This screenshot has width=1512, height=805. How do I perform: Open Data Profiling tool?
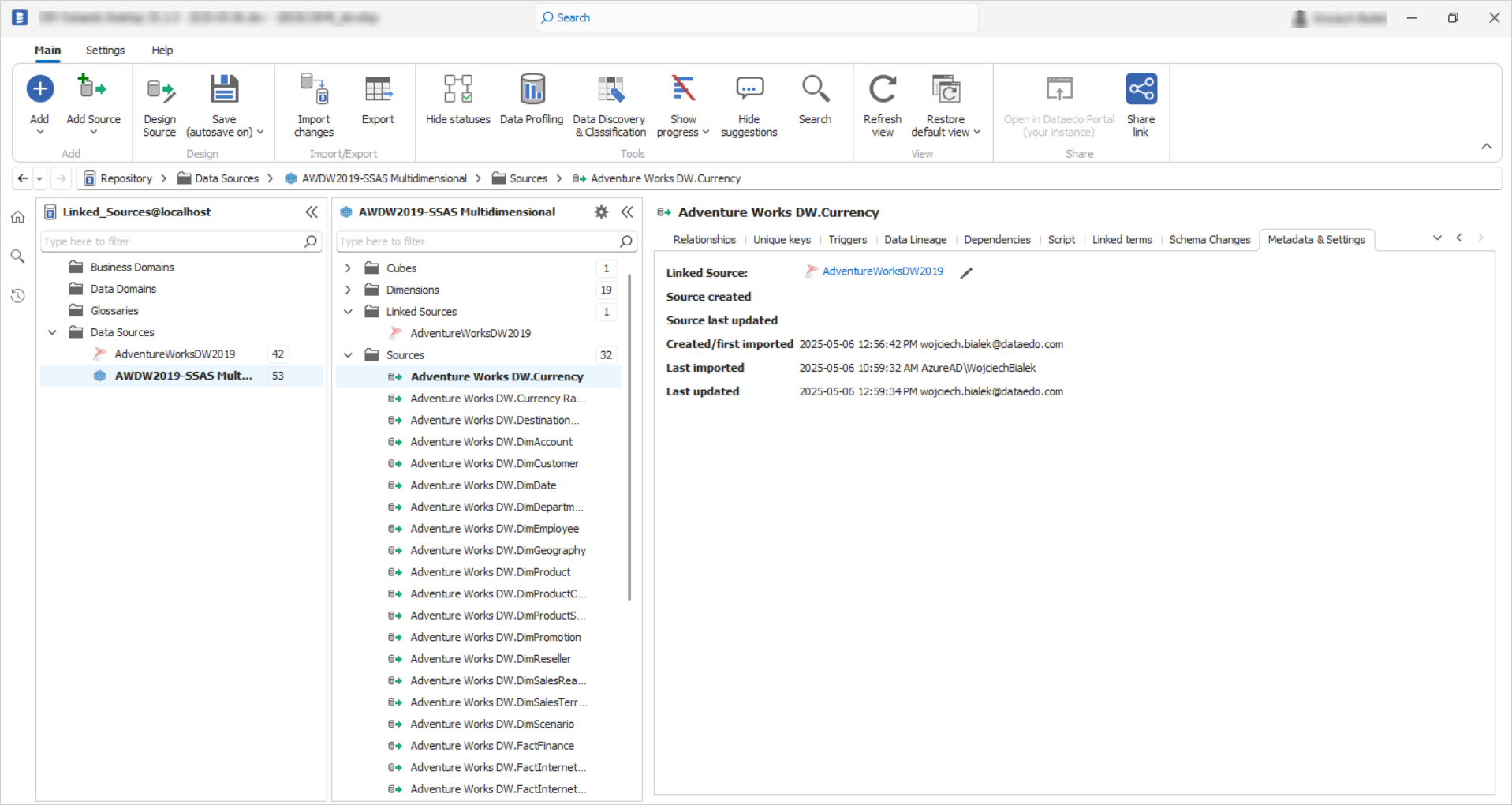coord(532,89)
